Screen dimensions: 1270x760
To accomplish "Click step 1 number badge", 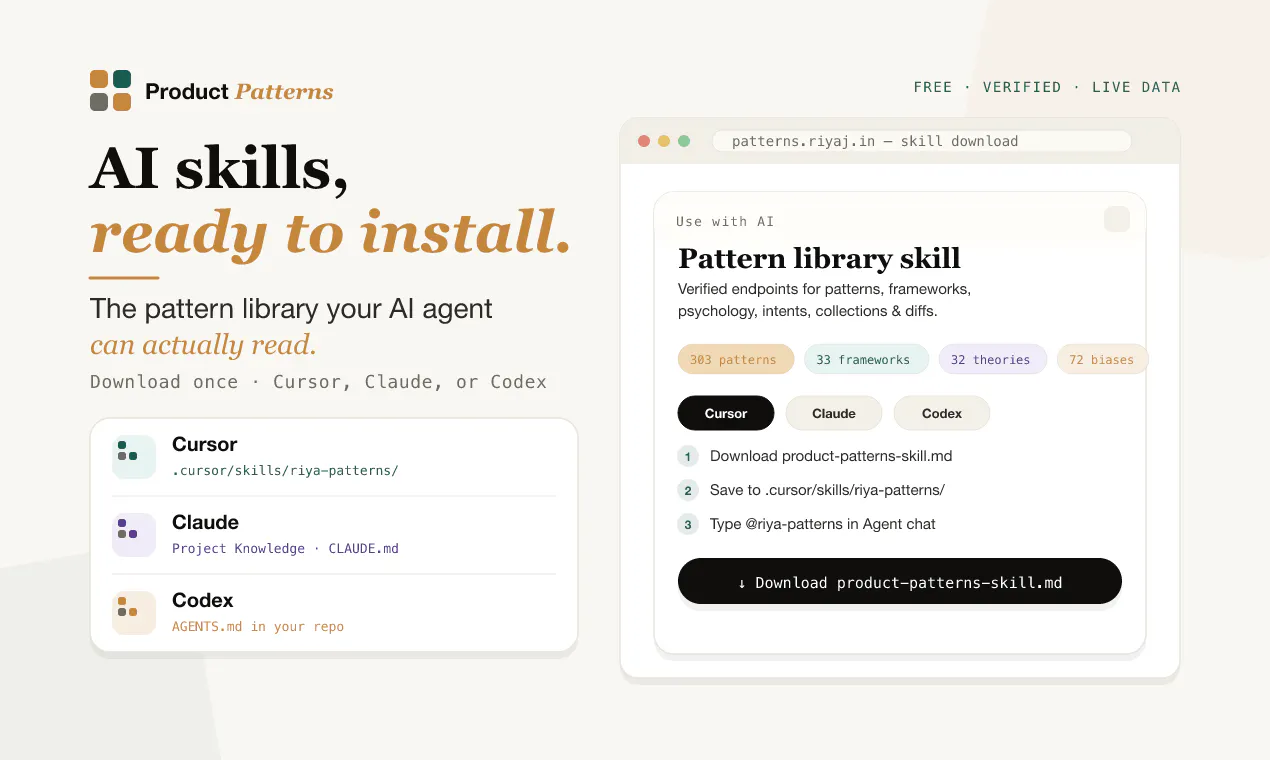I will point(688,456).
